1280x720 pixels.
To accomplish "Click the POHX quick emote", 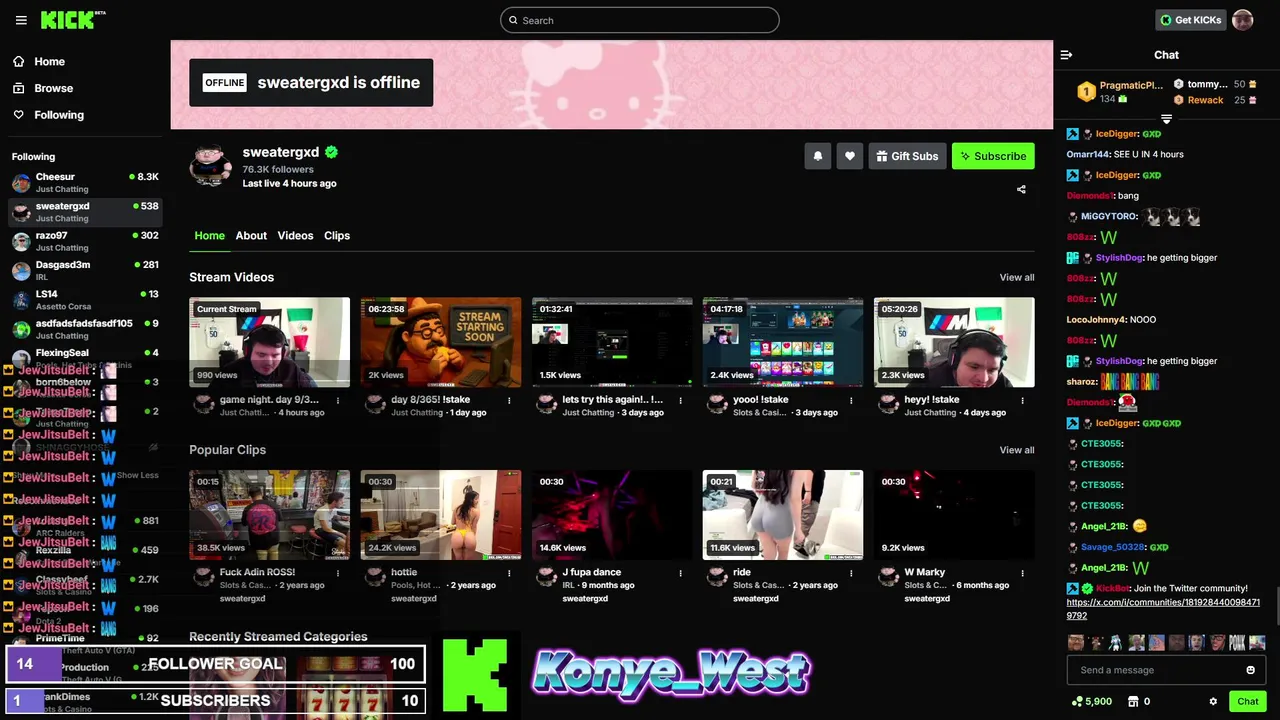I will (1237, 643).
